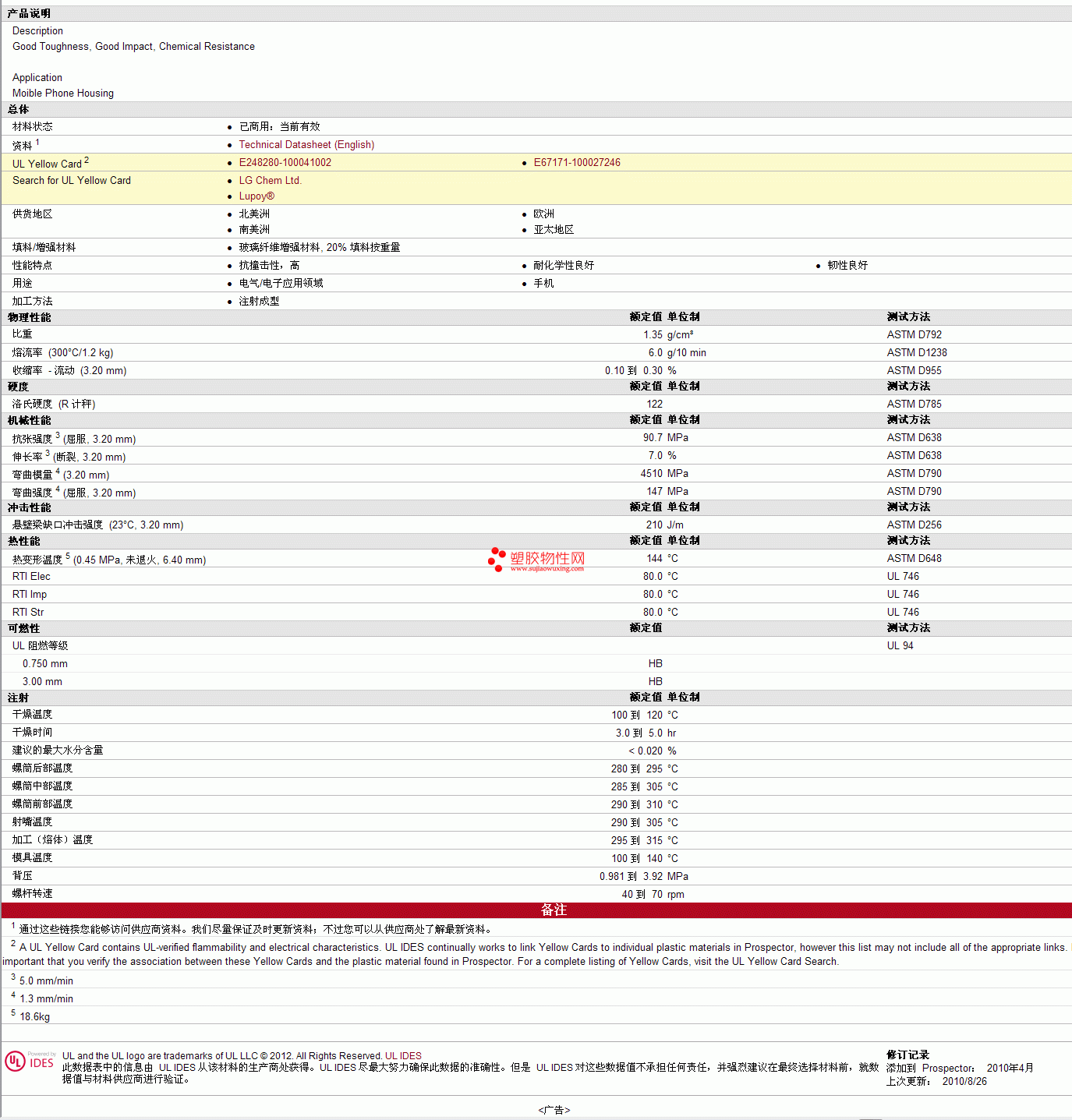Open yellow card E67171-100027246
The height and width of the screenshot is (1120, 1072).
coord(577,163)
